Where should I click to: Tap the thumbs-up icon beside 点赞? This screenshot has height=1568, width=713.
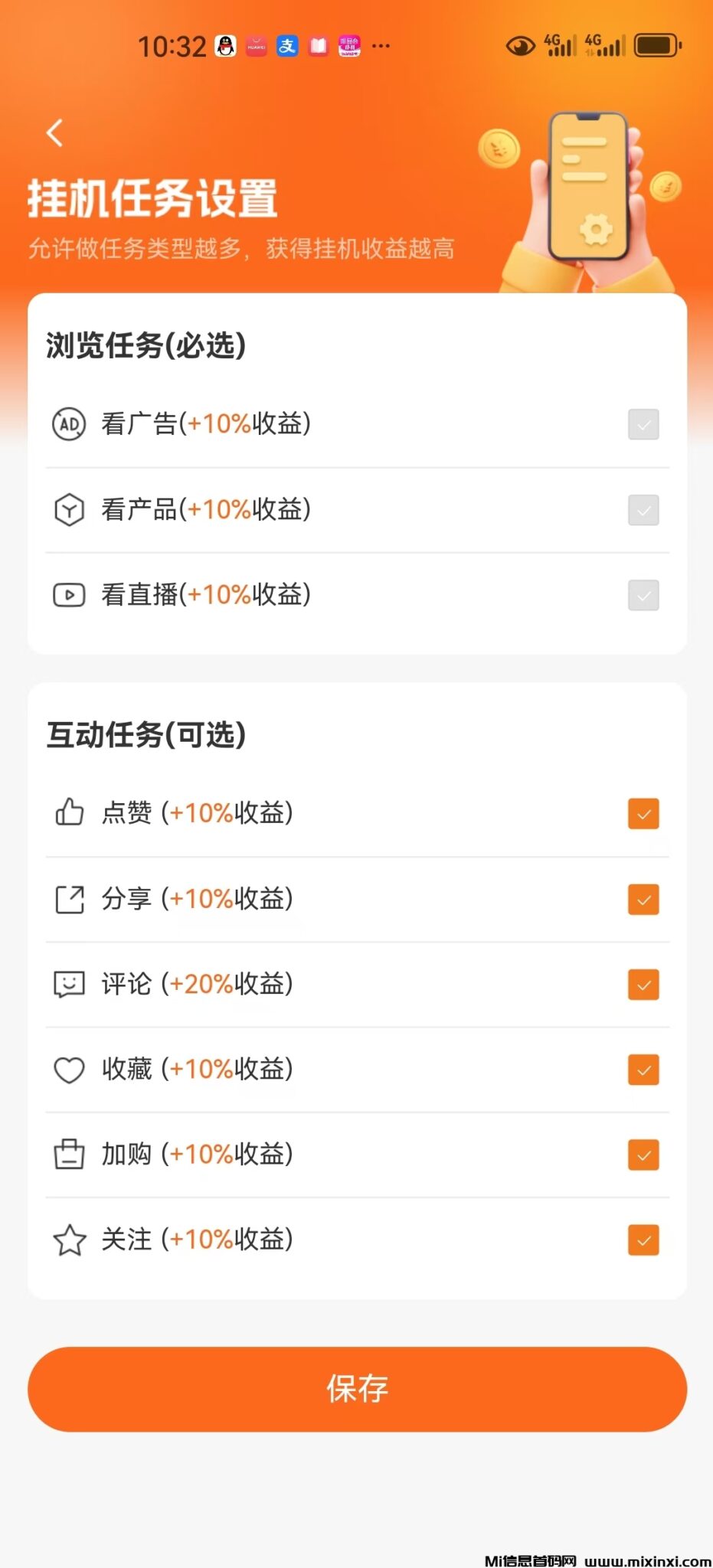69,812
